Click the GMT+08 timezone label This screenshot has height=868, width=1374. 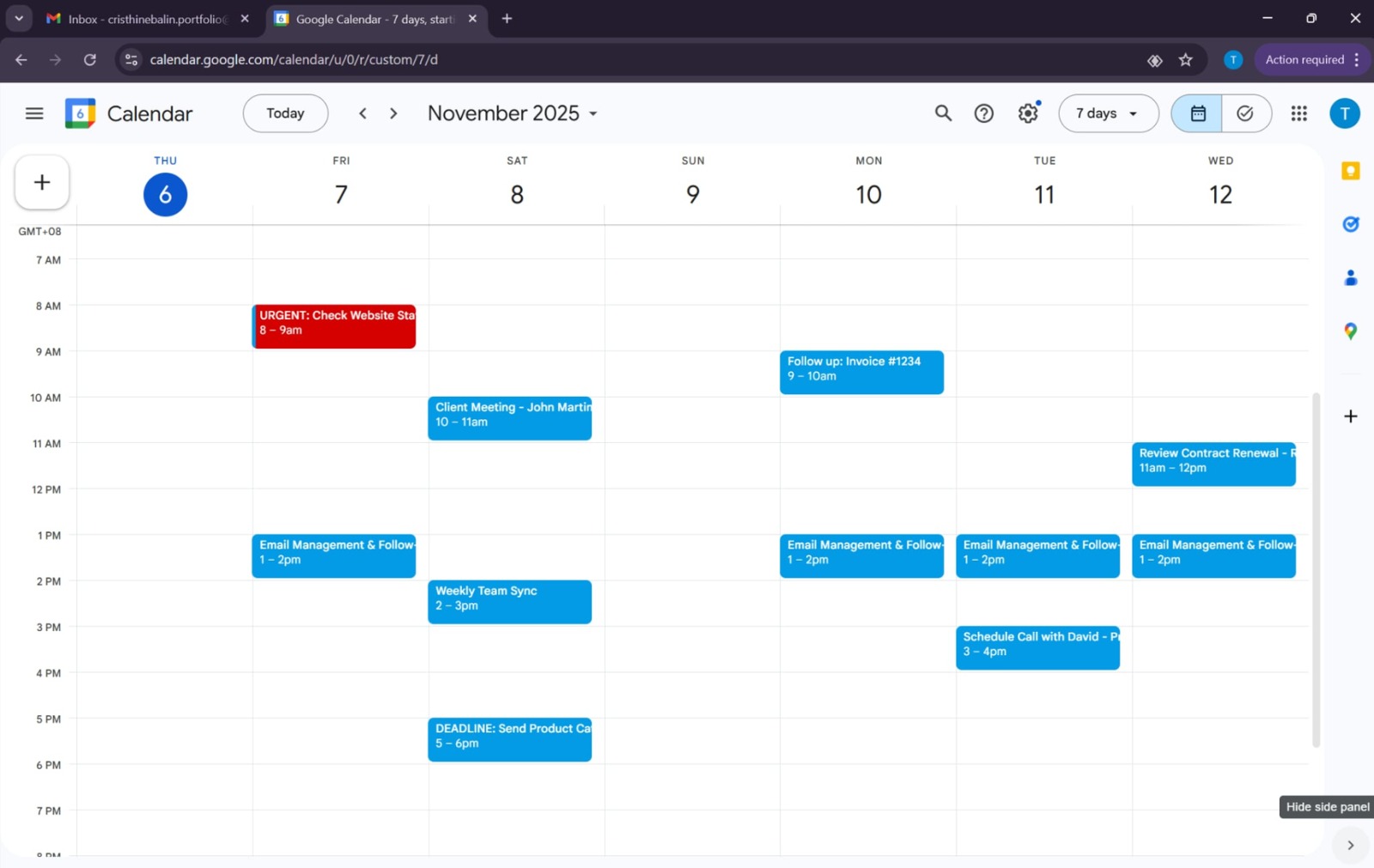(40, 231)
